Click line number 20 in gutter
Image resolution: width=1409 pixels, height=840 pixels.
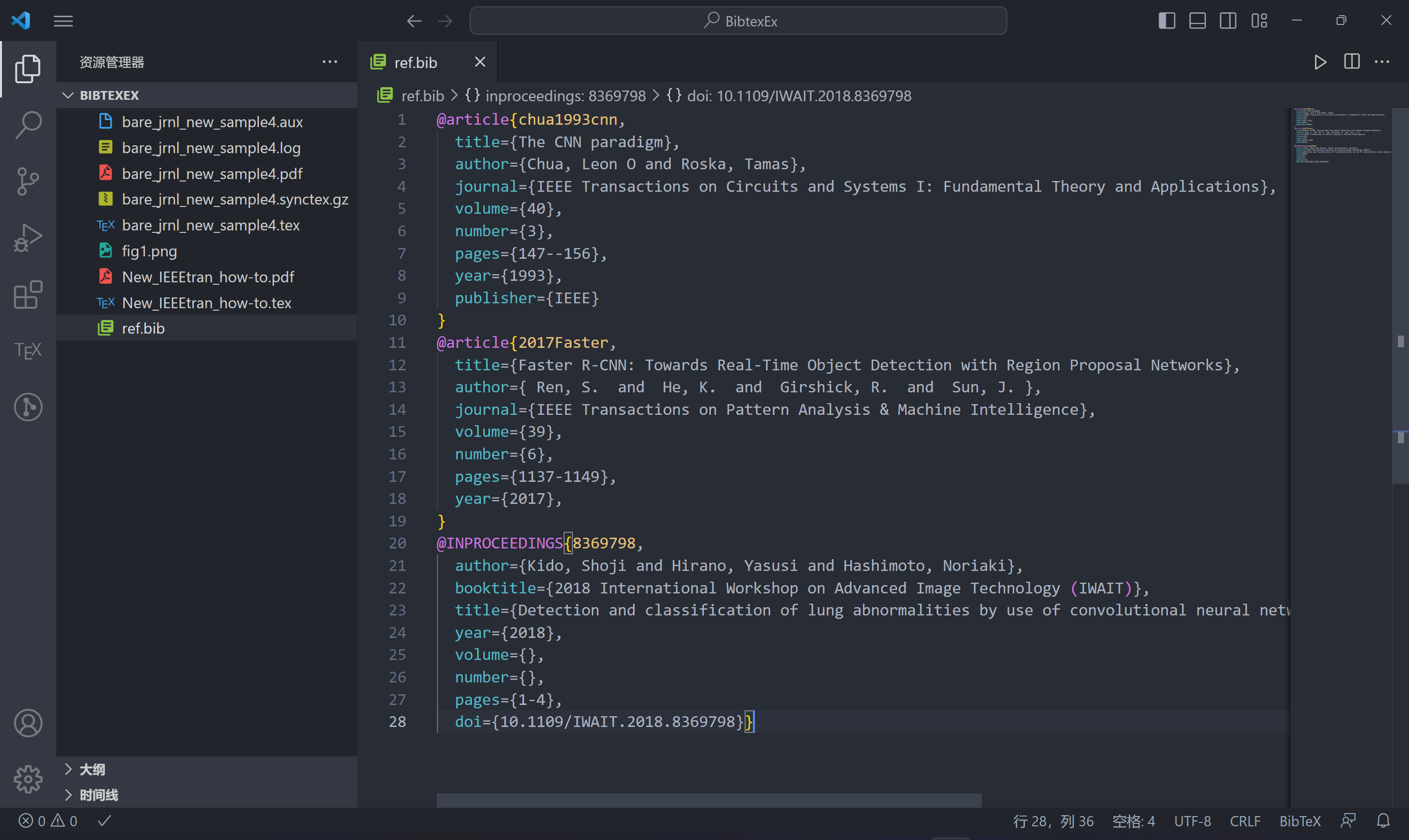tap(397, 543)
